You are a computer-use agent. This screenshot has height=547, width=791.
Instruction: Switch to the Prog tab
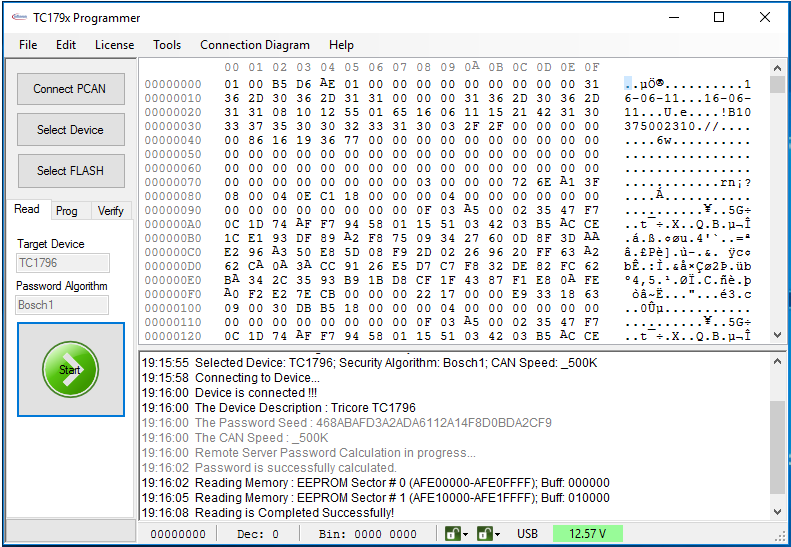[67, 210]
